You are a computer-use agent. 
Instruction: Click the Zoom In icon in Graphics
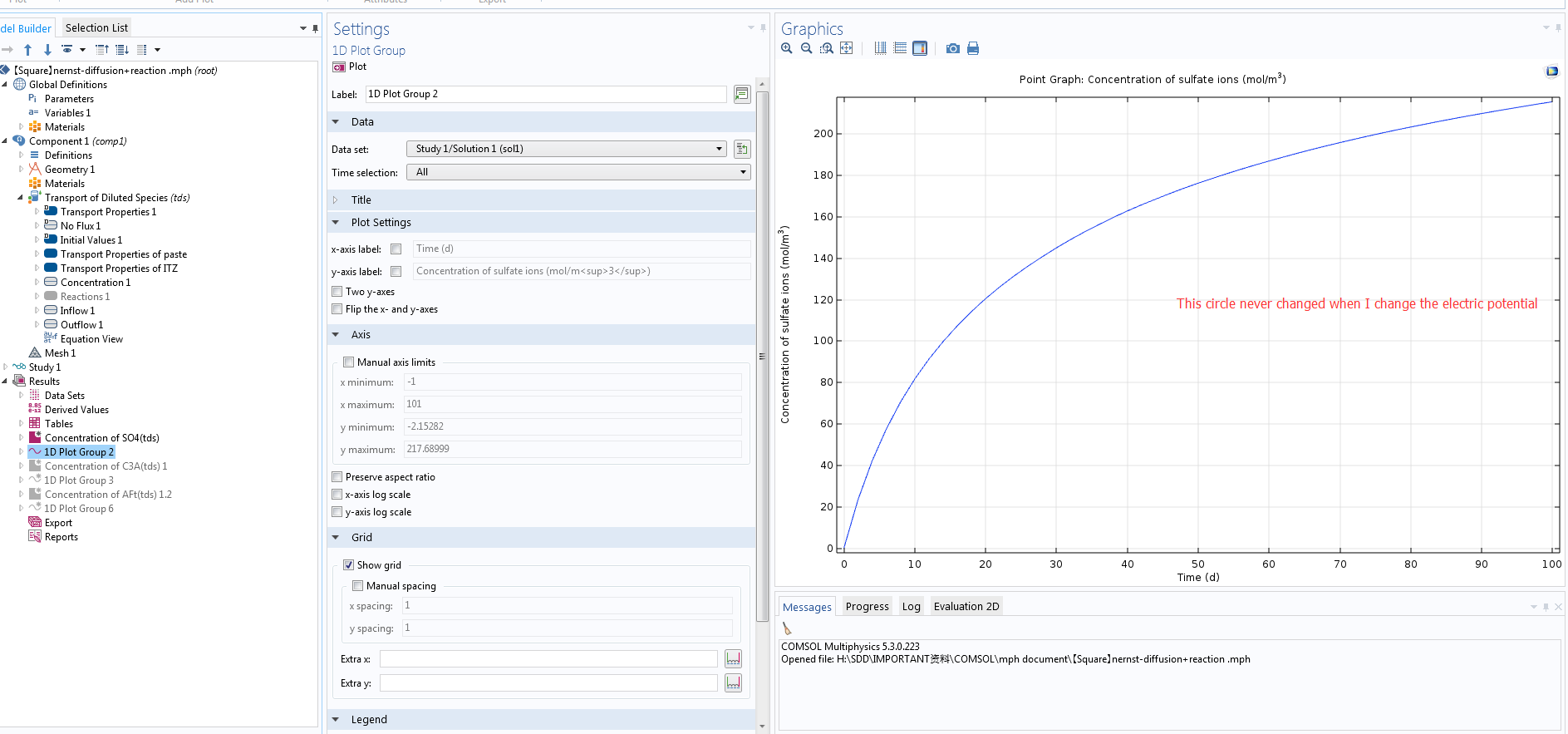[x=787, y=48]
